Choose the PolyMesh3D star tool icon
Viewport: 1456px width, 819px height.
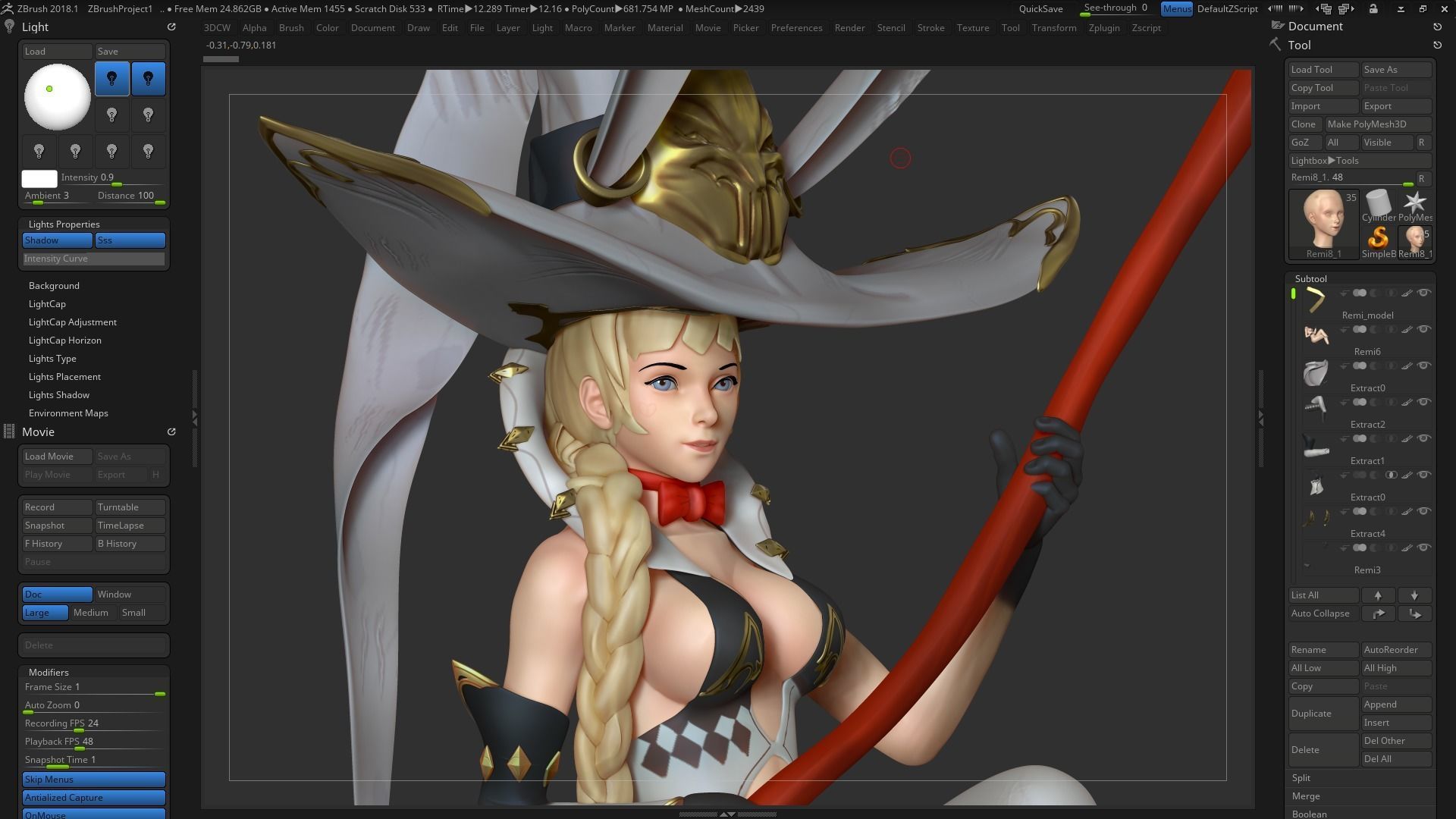[x=1414, y=203]
